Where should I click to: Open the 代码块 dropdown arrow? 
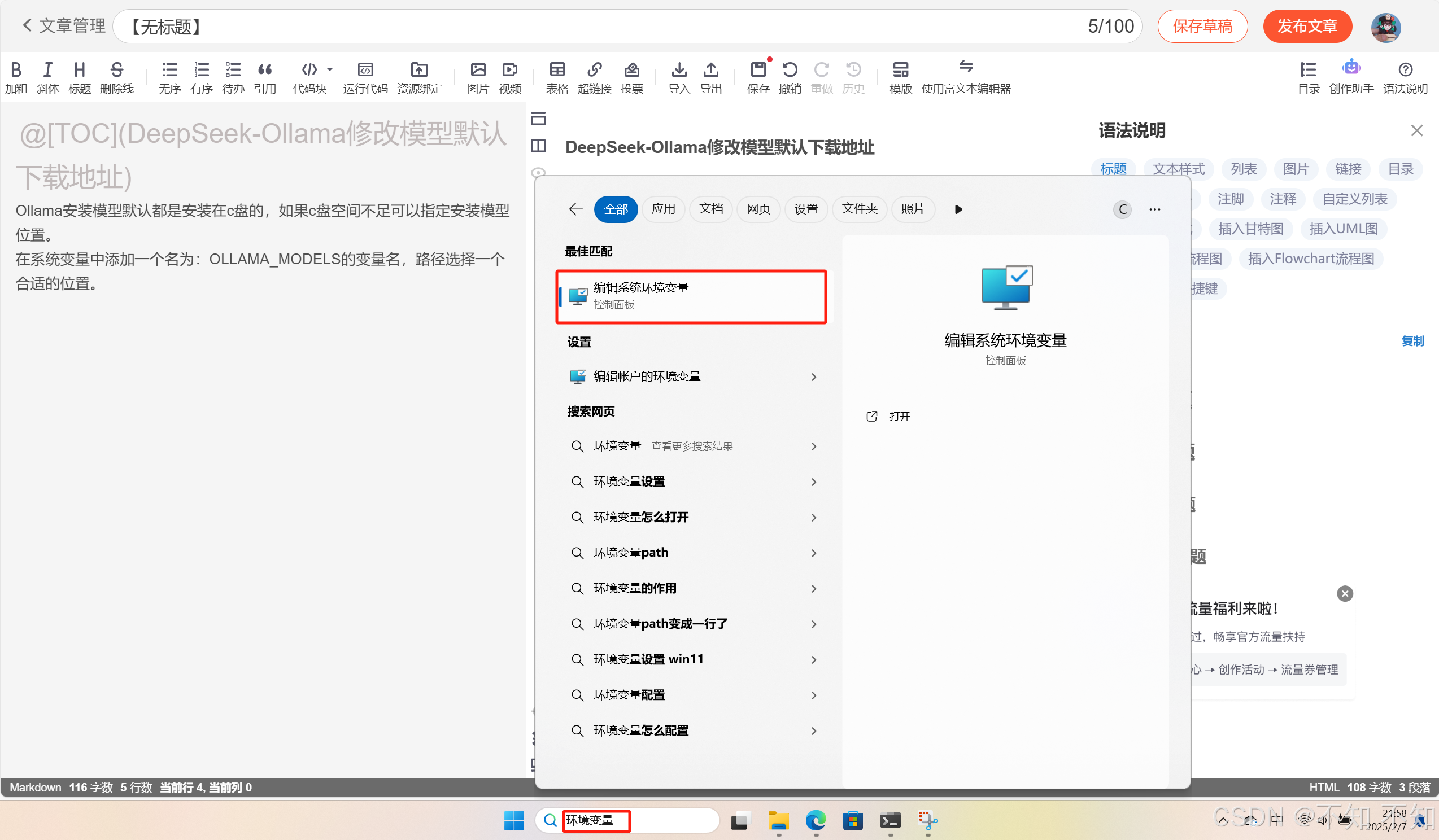(x=329, y=69)
